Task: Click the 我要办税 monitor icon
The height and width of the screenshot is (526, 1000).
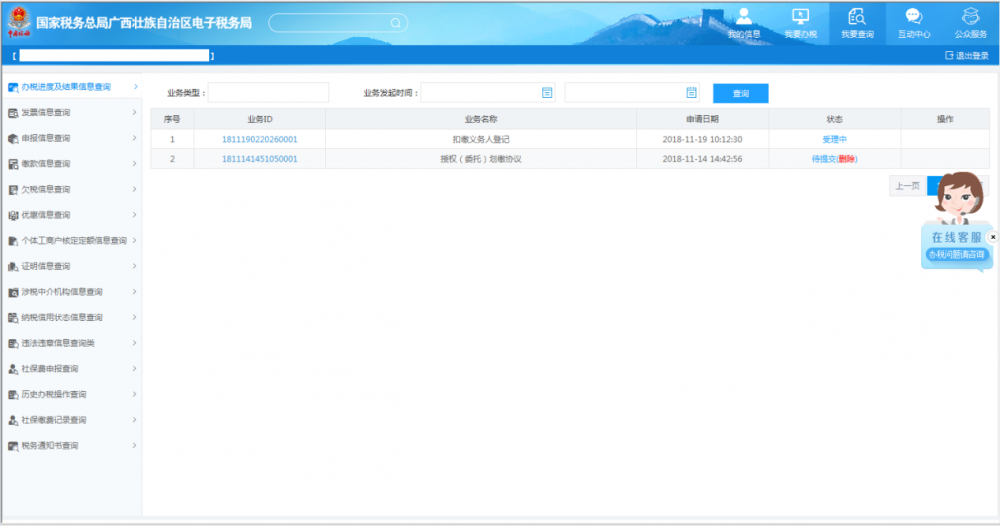Action: [x=800, y=16]
